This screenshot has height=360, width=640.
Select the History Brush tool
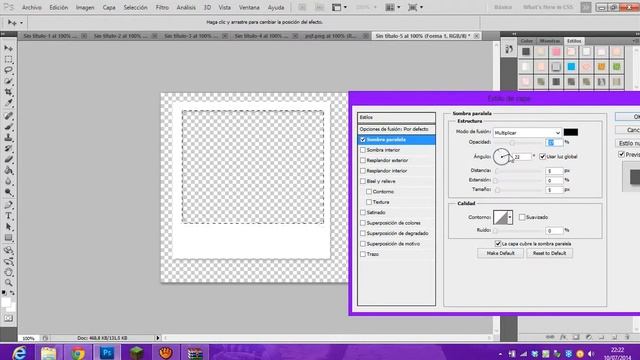pyautogui.click(x=8, y=149)
